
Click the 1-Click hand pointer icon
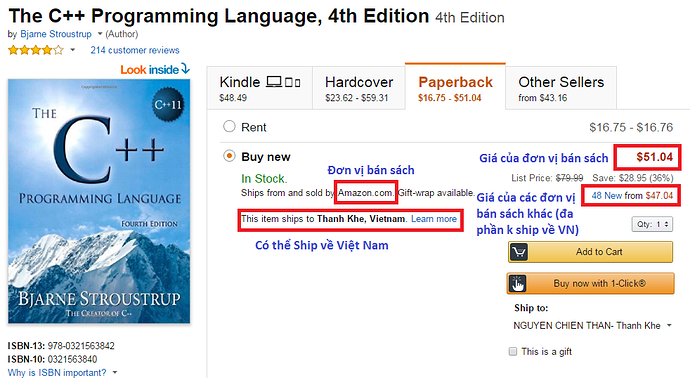(x=518, y=284)
